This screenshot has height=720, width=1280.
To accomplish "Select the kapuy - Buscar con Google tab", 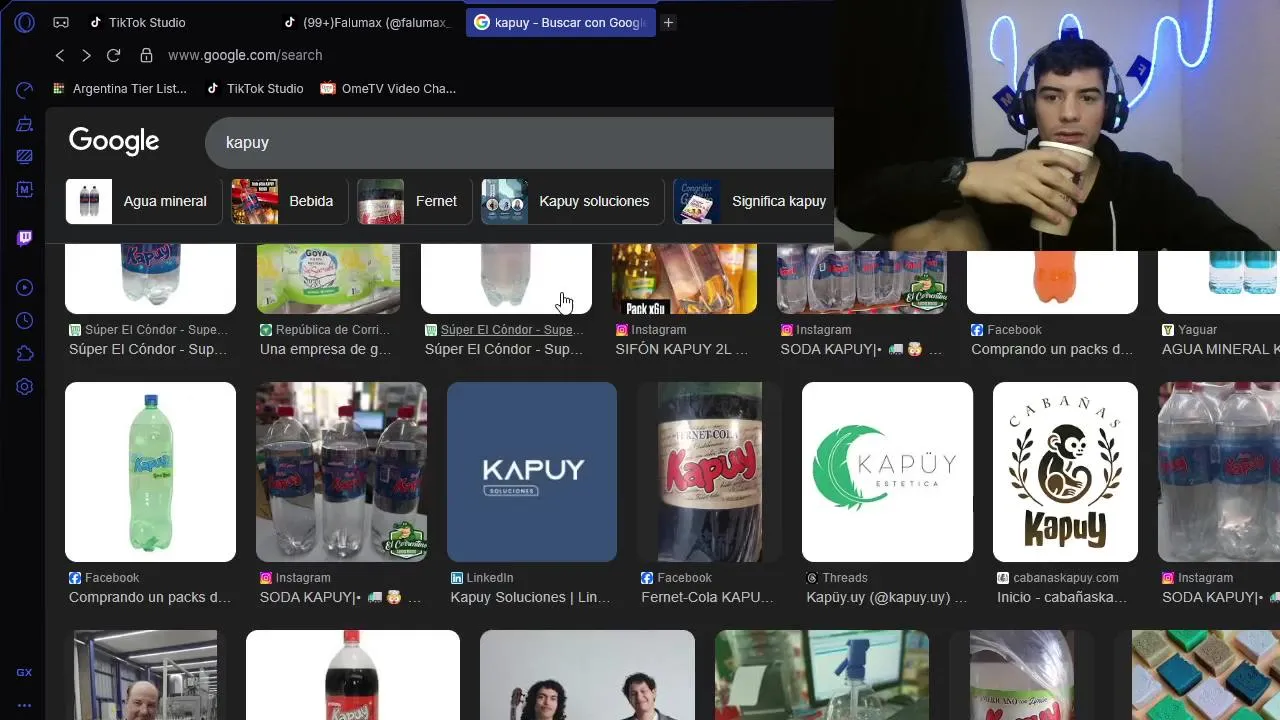I will [x=560, y=22].
